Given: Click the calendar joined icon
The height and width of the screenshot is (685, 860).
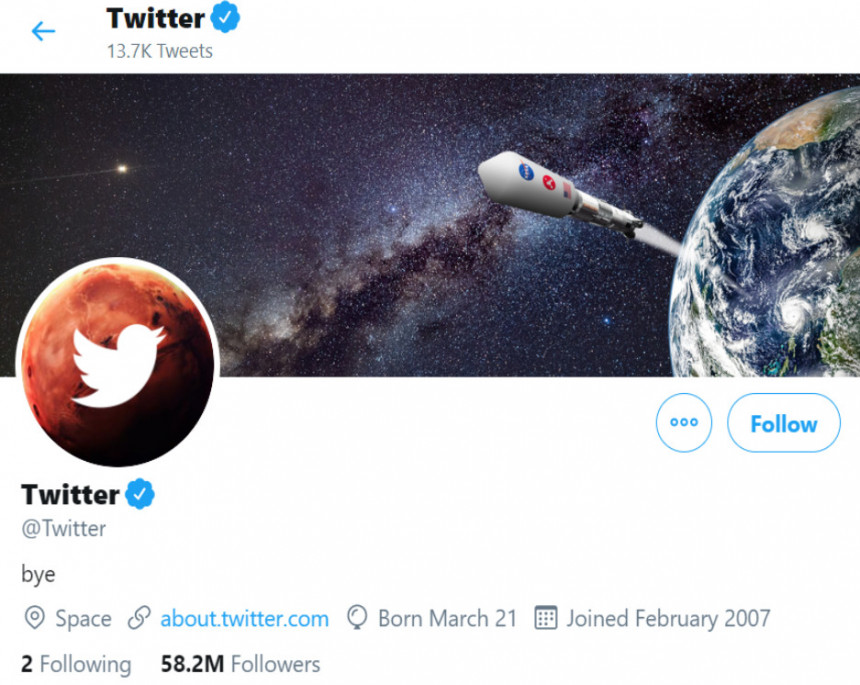Looking at the screenshot, I should pyautogui.click(x=545, y=618).
